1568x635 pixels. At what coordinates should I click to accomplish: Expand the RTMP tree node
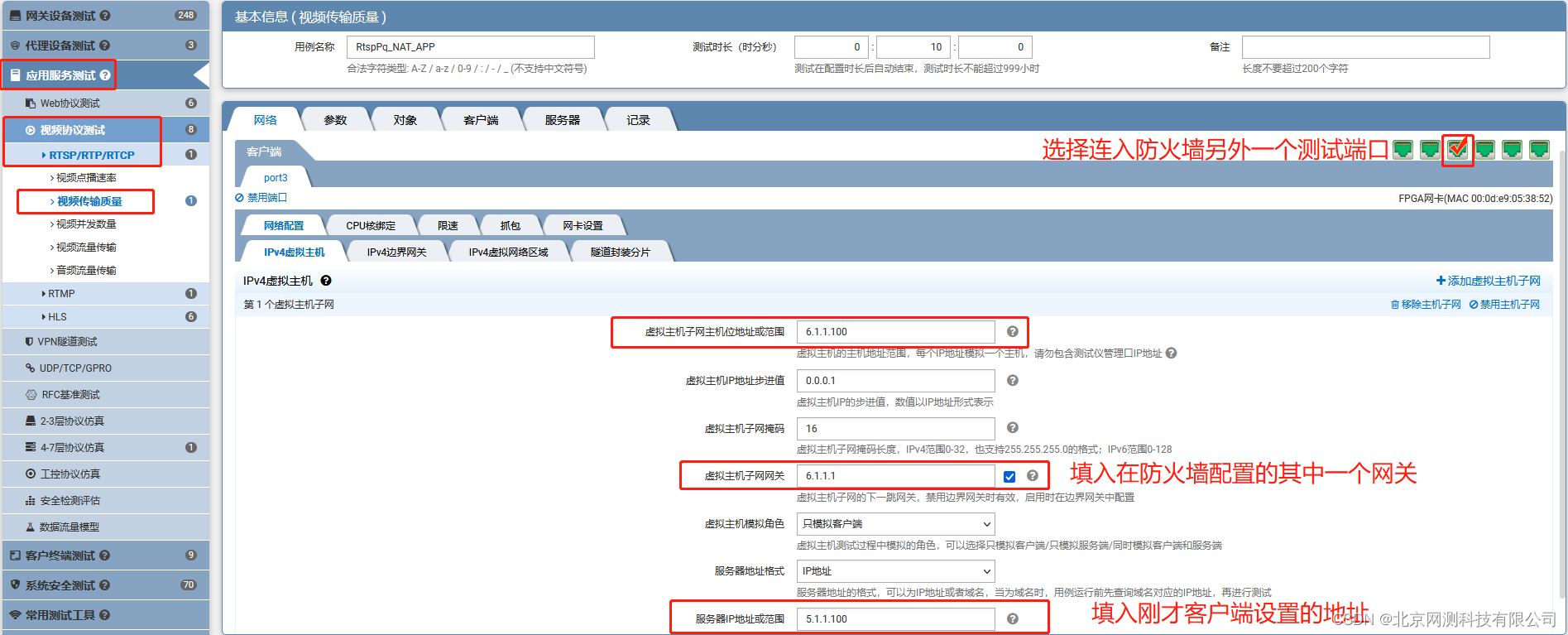tap(106, 293)
